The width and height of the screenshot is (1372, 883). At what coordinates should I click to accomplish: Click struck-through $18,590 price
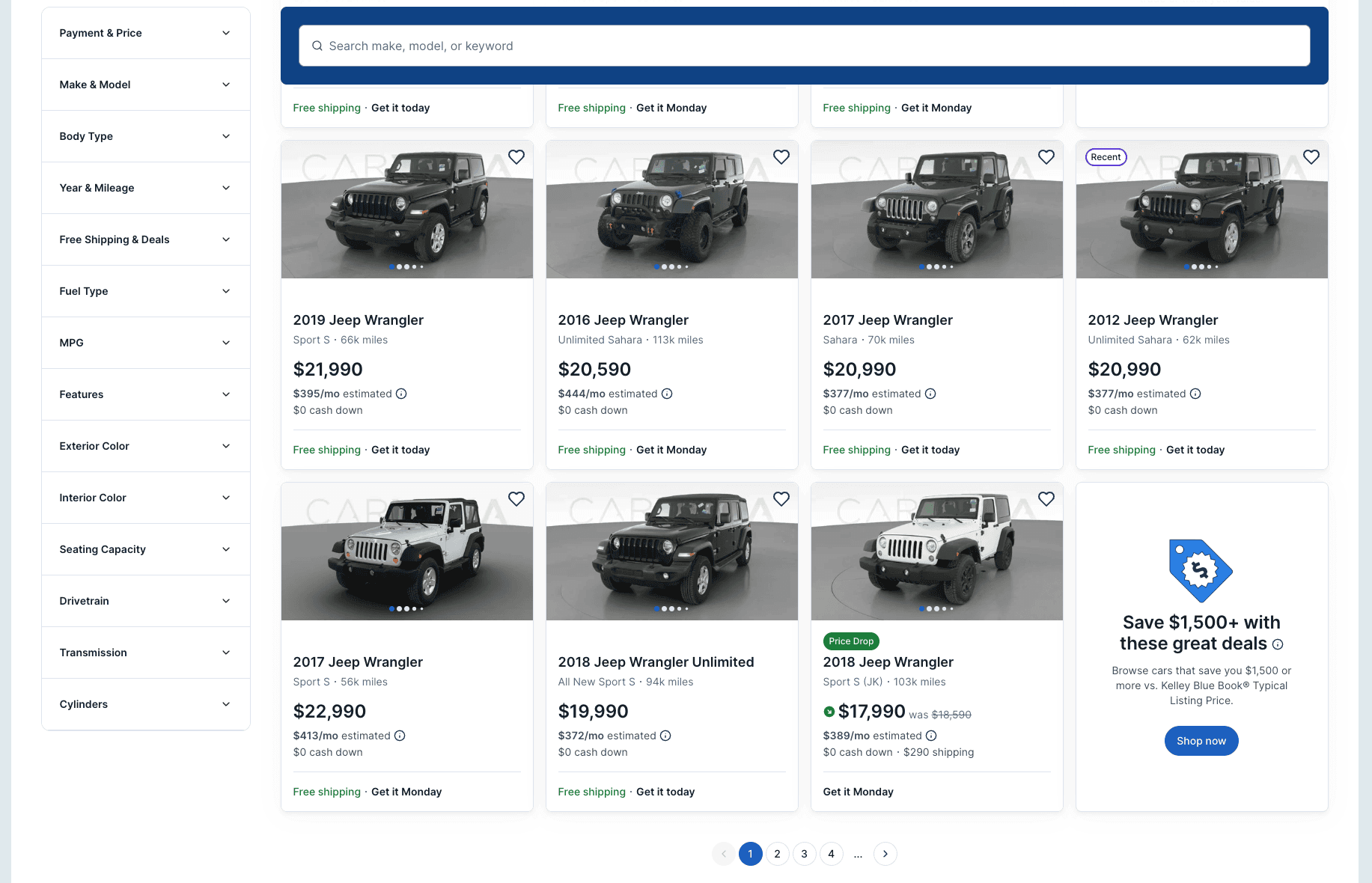click(951, 715)
